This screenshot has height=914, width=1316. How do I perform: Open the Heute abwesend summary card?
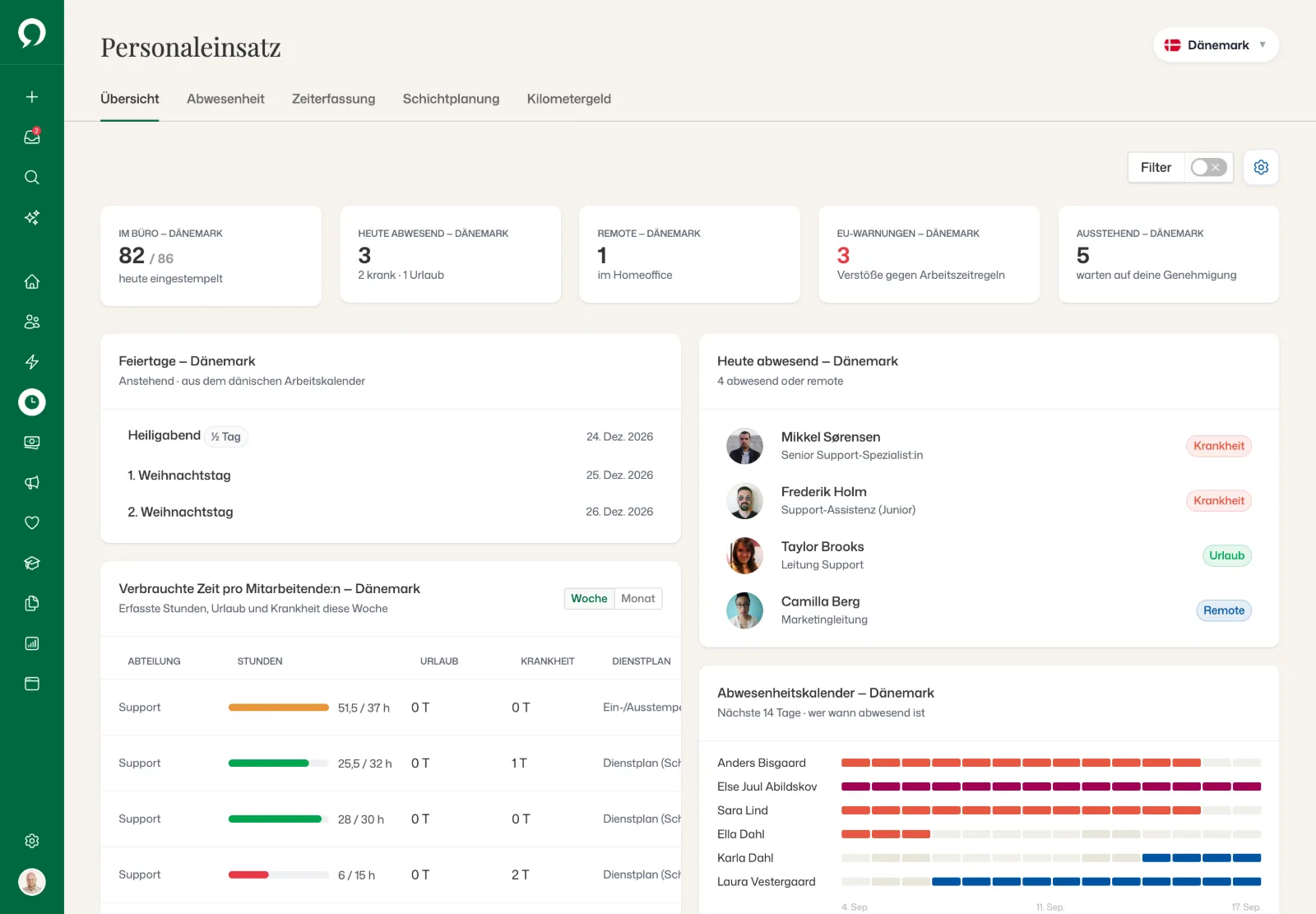[x=450, y=254]
